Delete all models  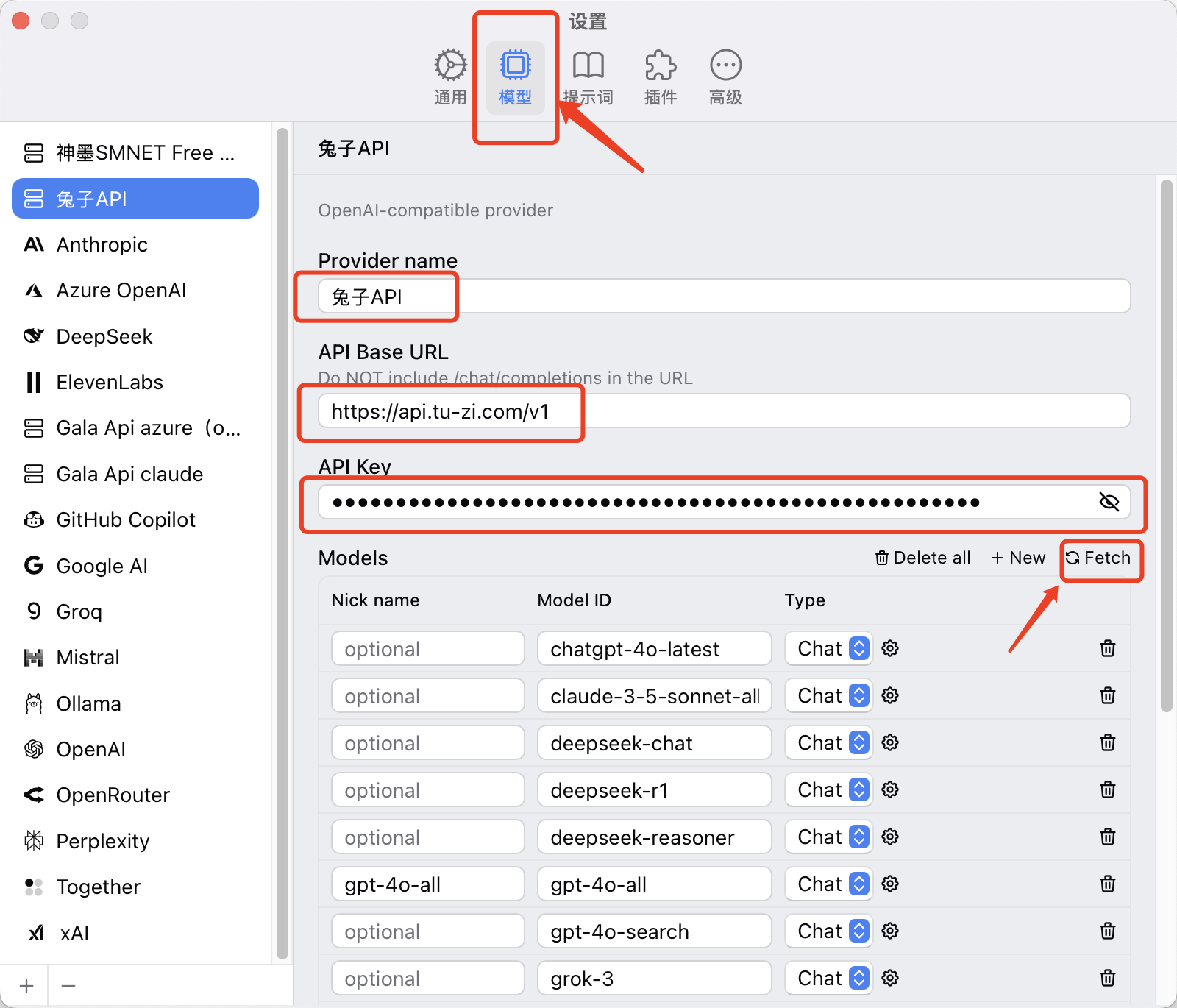pyautogui.click(x=922, y=558)
